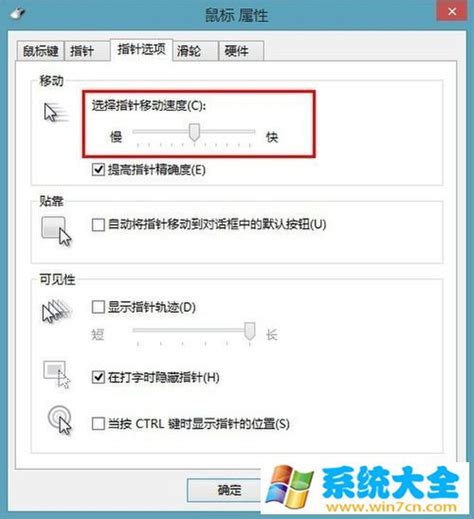Click the pointer speed motion icon
The image size is (474, 519).
pyautogui.click(x=56, y=113)
